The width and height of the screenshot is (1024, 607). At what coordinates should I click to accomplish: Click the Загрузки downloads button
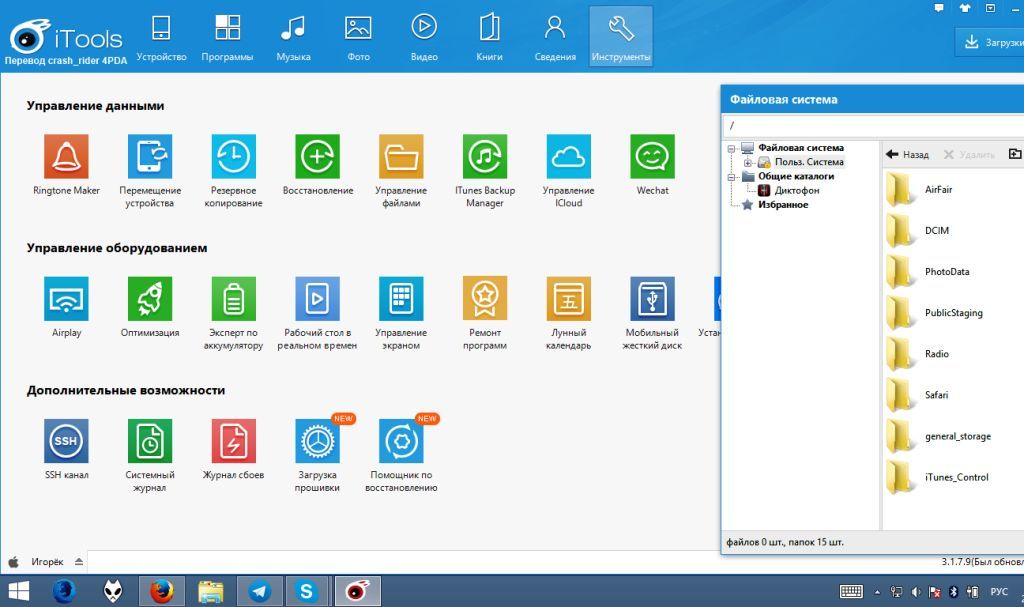pyautogui.click(x=990, y=42)
